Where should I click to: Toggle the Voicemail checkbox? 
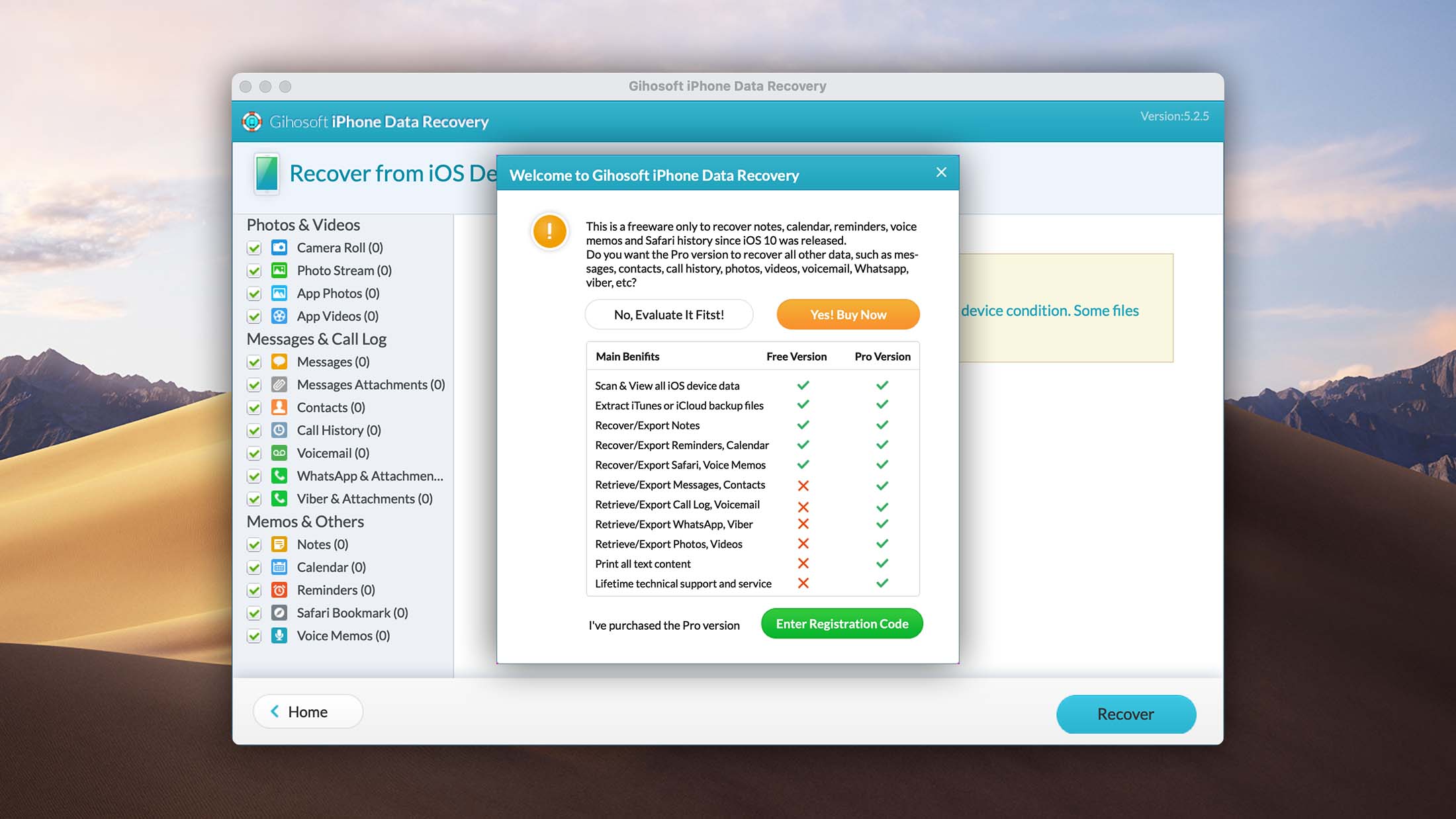254,454
